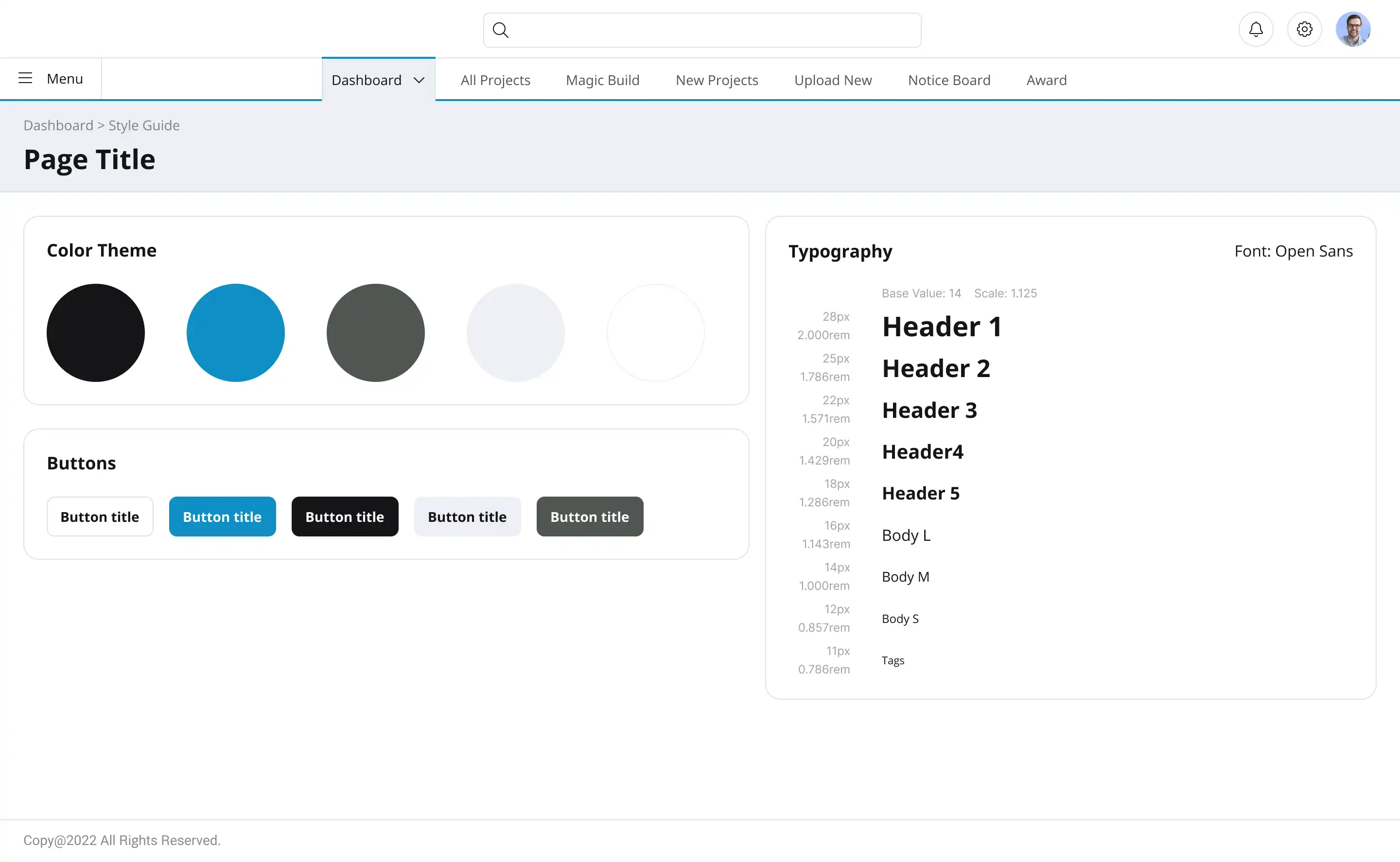Click the Scale: 1.125 text
1400x862 pixels.
coord(1005,293)
